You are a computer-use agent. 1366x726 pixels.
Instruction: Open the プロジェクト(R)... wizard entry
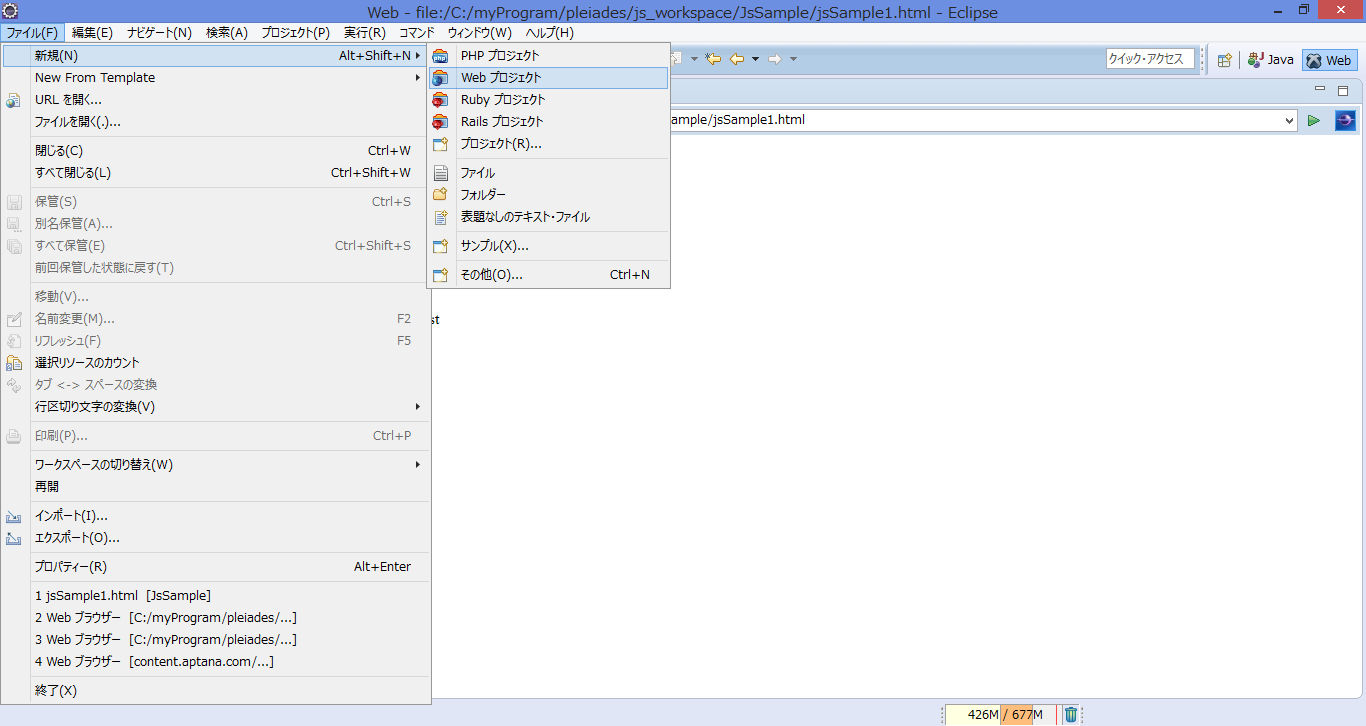(x=548, y=144)
